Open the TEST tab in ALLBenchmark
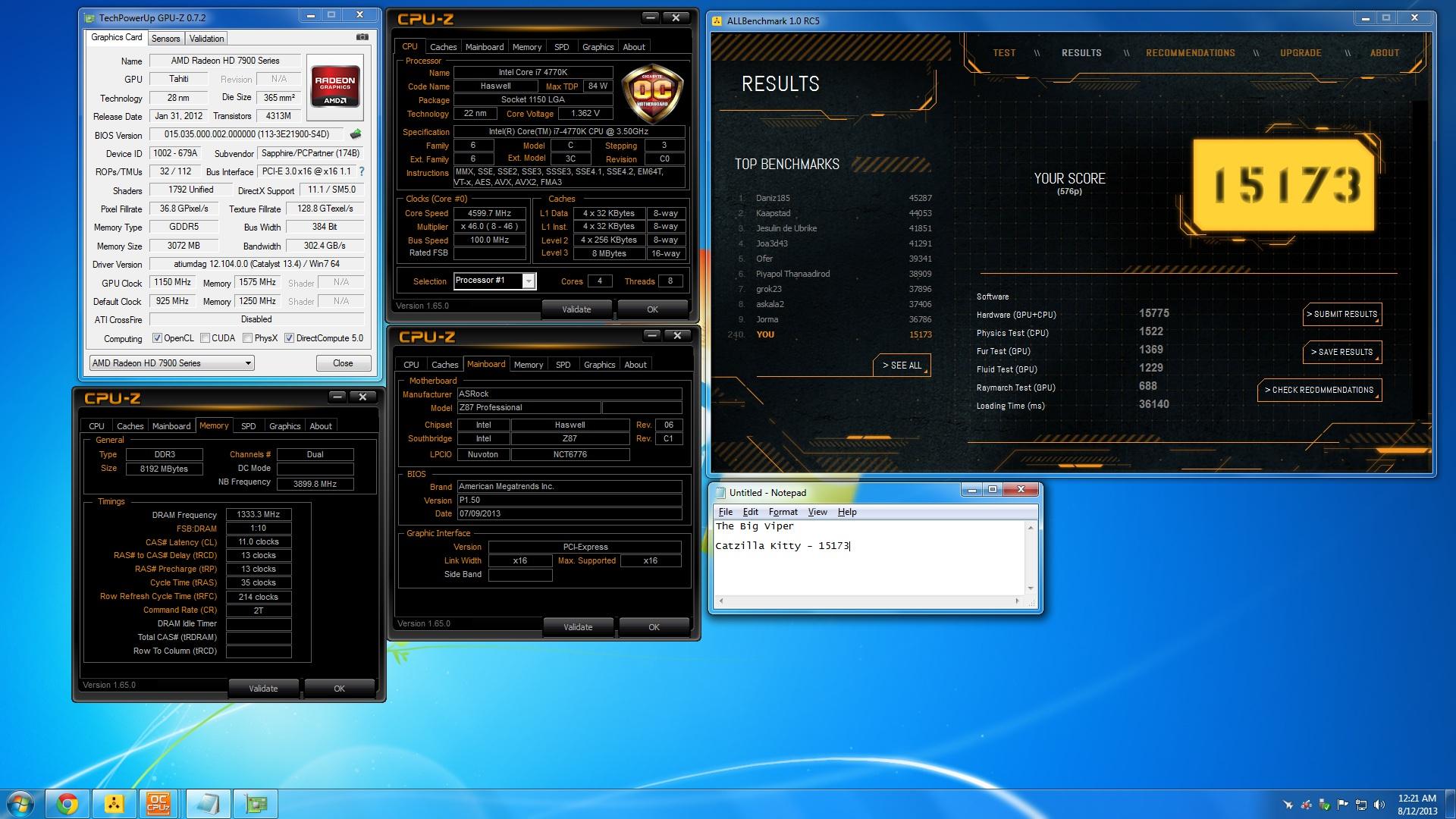 tap(1004, 53)
